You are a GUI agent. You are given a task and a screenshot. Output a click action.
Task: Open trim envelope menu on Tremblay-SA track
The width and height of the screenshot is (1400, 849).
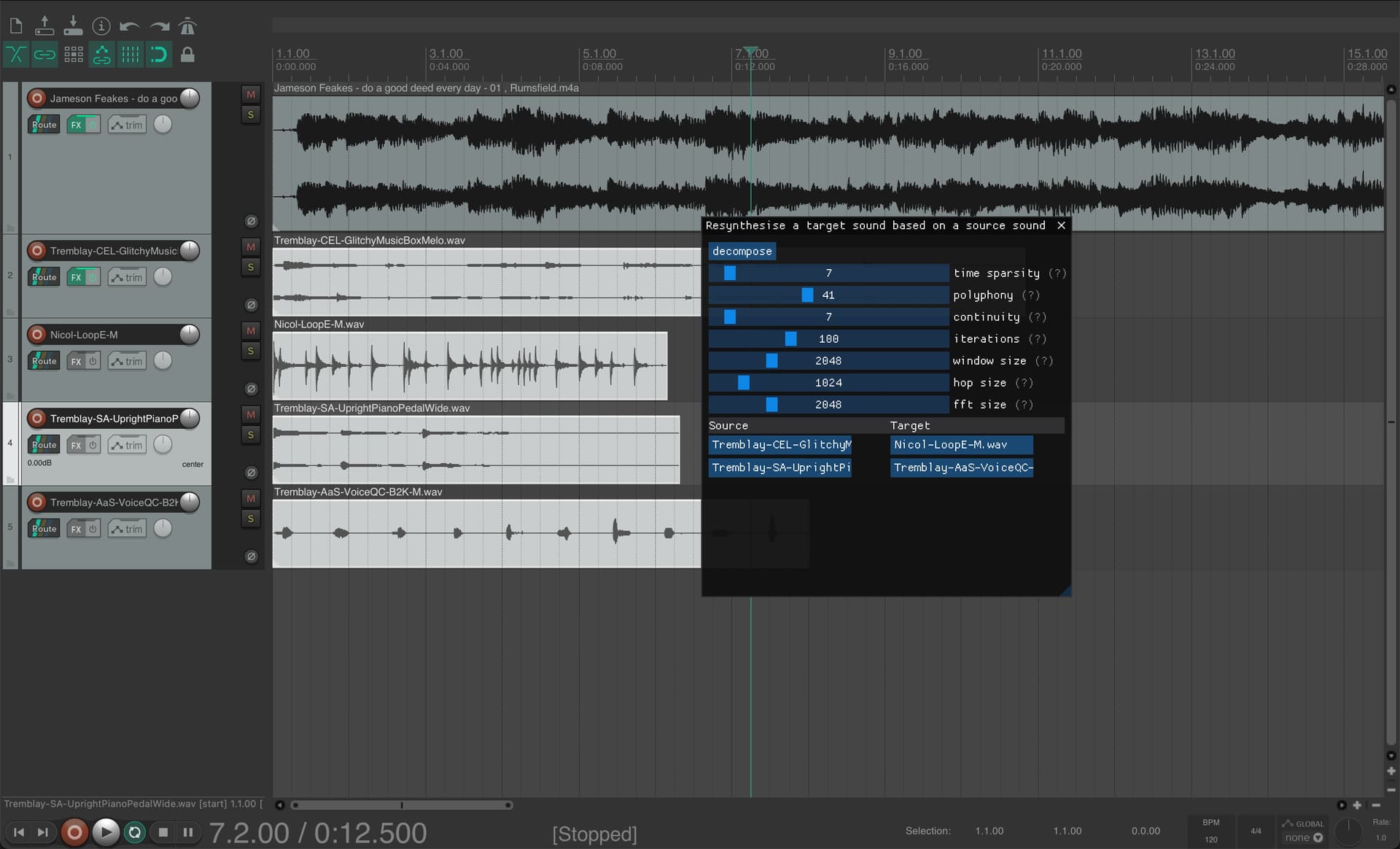point(127,445)
